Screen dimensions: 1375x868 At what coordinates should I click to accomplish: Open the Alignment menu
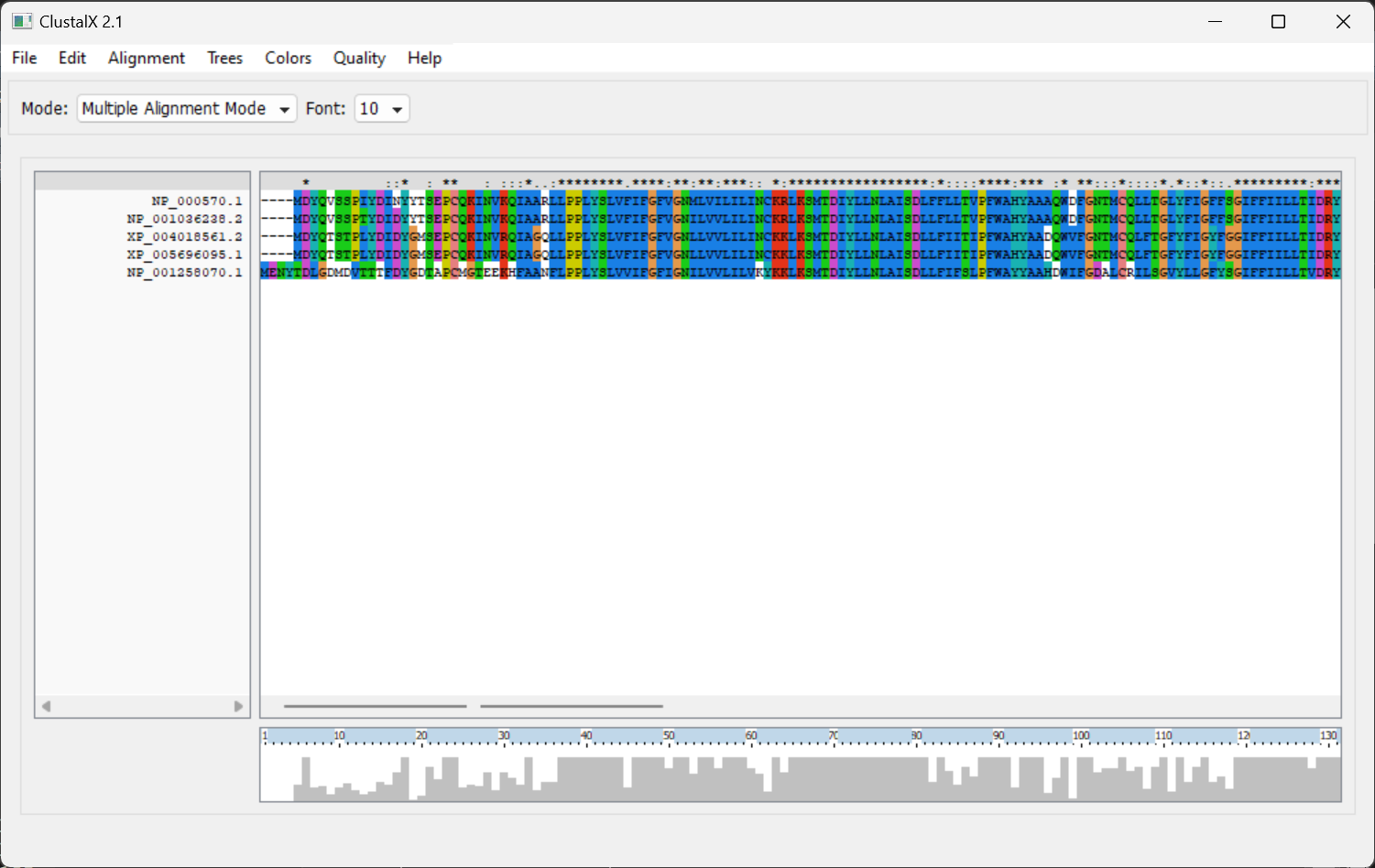tap(147, 58)
